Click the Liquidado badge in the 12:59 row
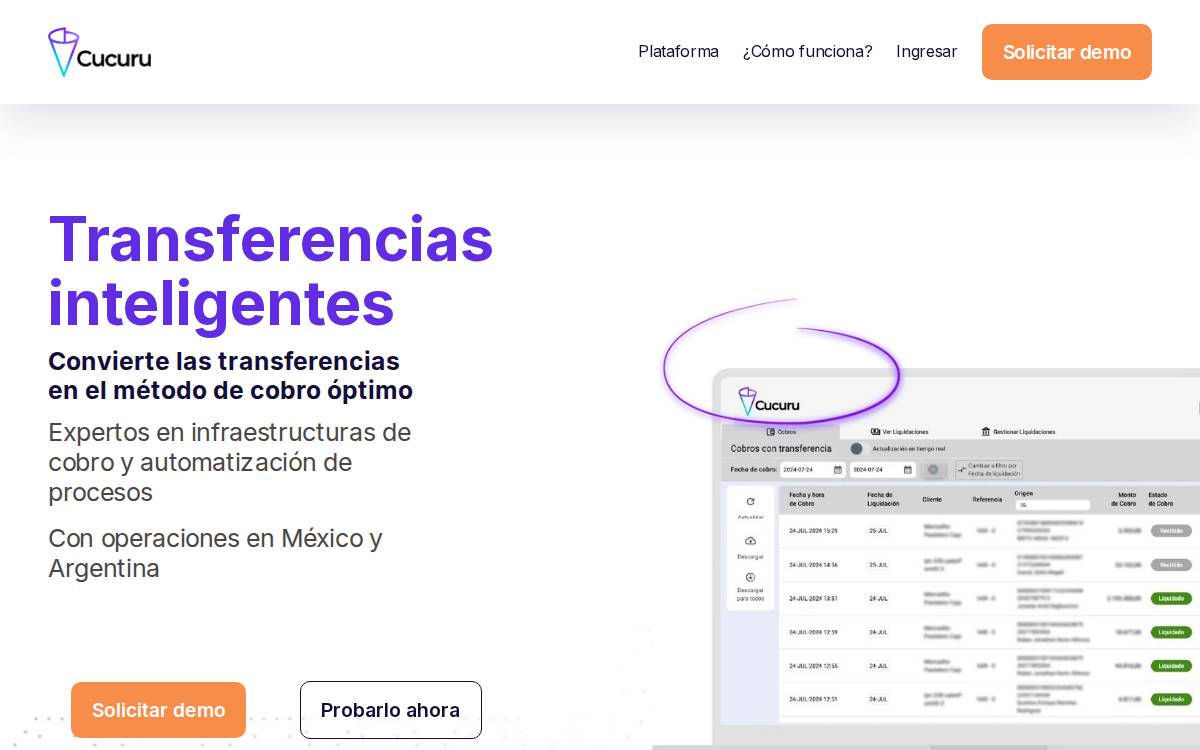 tap(1171, 632)
